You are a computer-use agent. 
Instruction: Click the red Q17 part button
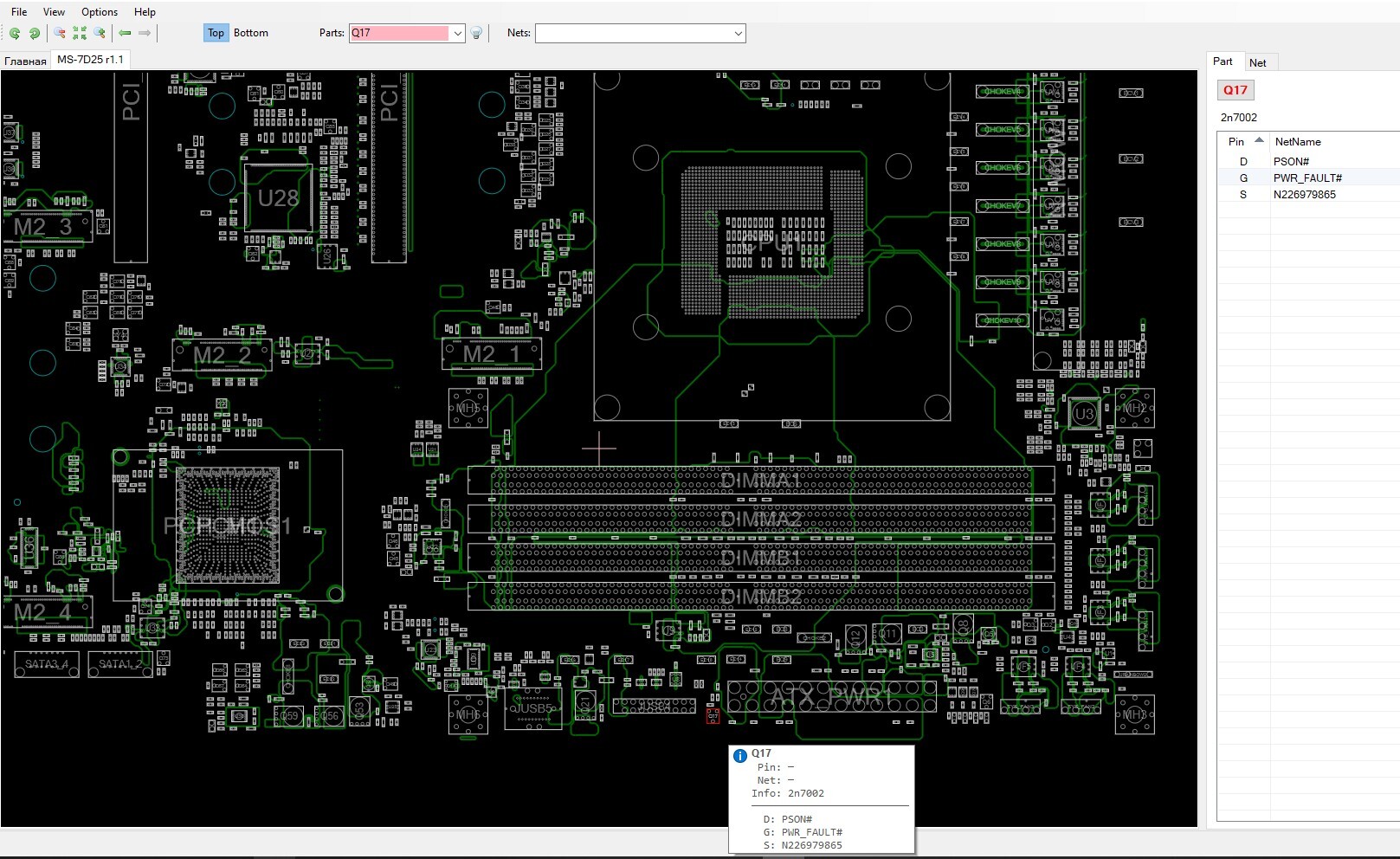pyautogui.click(x=1235, y=90)
